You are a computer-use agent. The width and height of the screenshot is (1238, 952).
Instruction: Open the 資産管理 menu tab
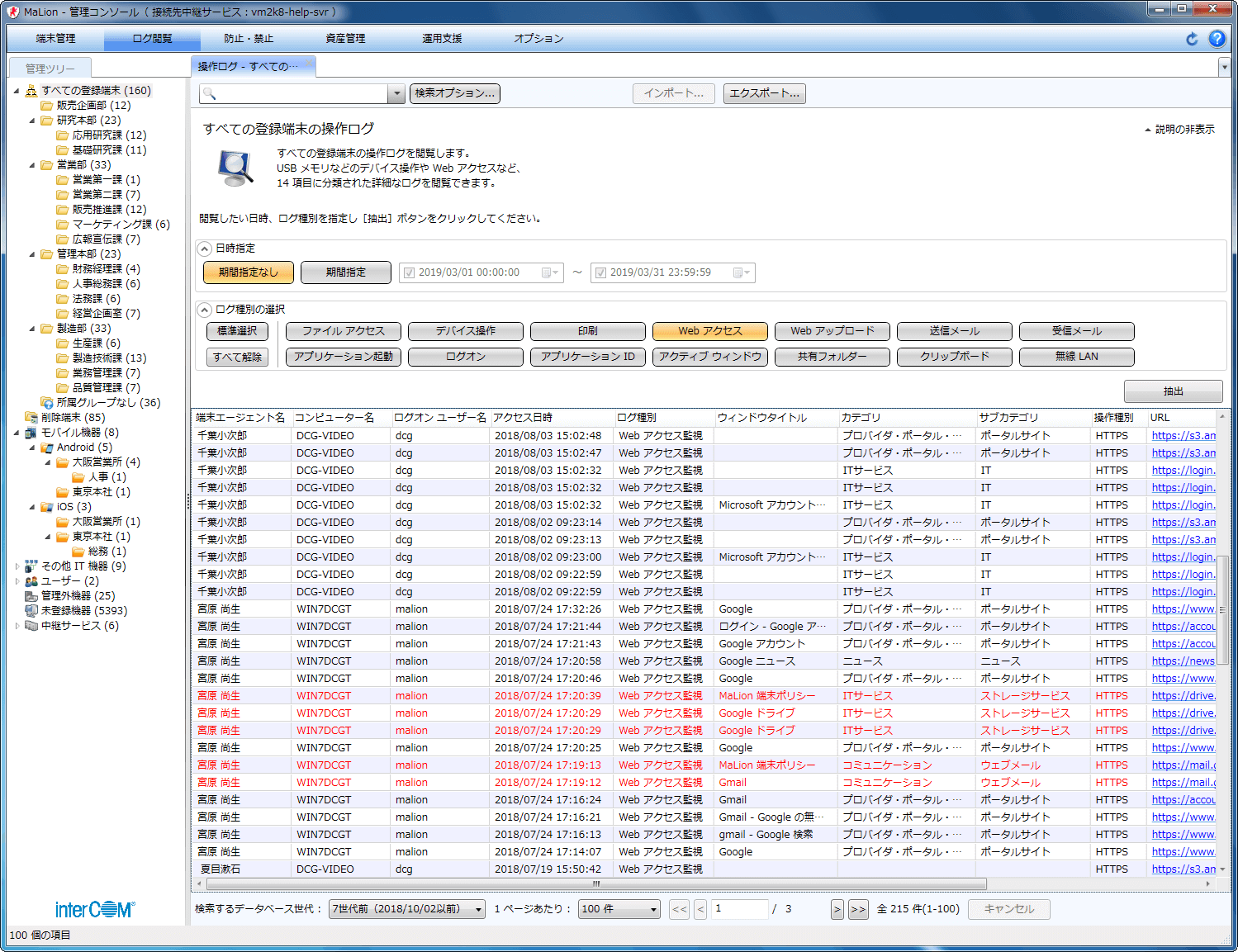[x=345, y=39]
